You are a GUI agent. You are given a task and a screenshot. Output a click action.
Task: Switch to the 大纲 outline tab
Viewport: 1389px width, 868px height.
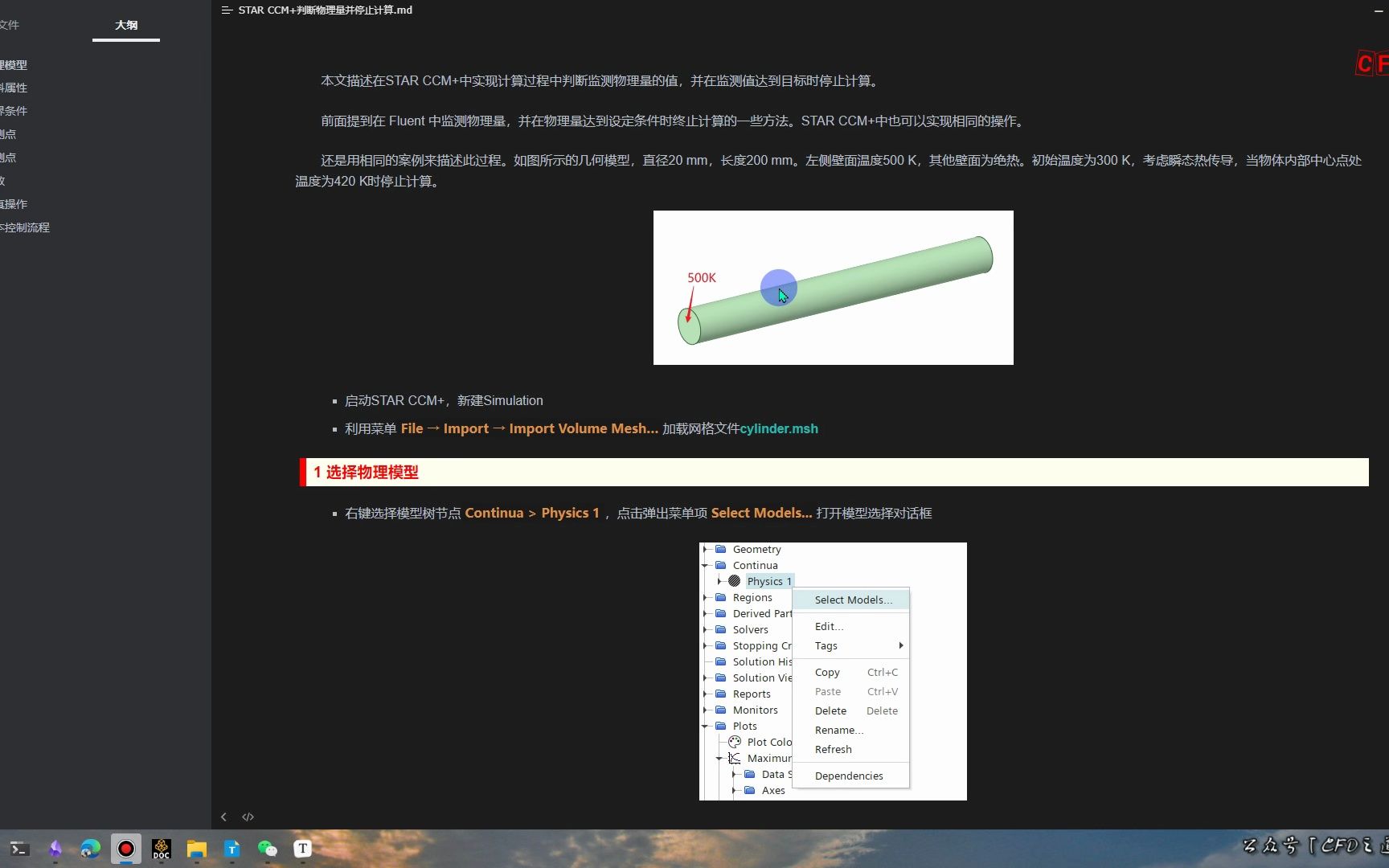pos(126,25)
